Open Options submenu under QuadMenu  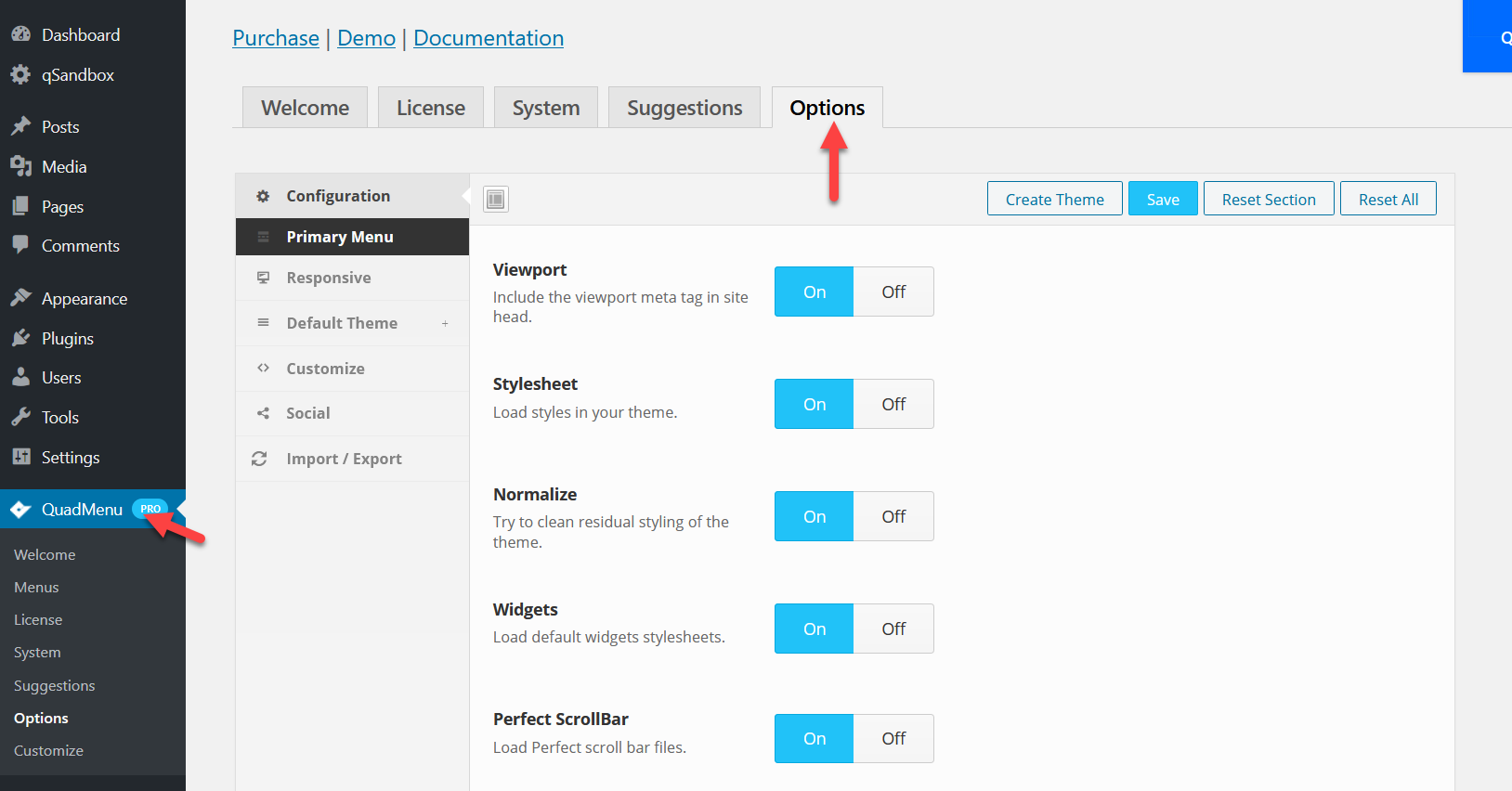(41, 718)
